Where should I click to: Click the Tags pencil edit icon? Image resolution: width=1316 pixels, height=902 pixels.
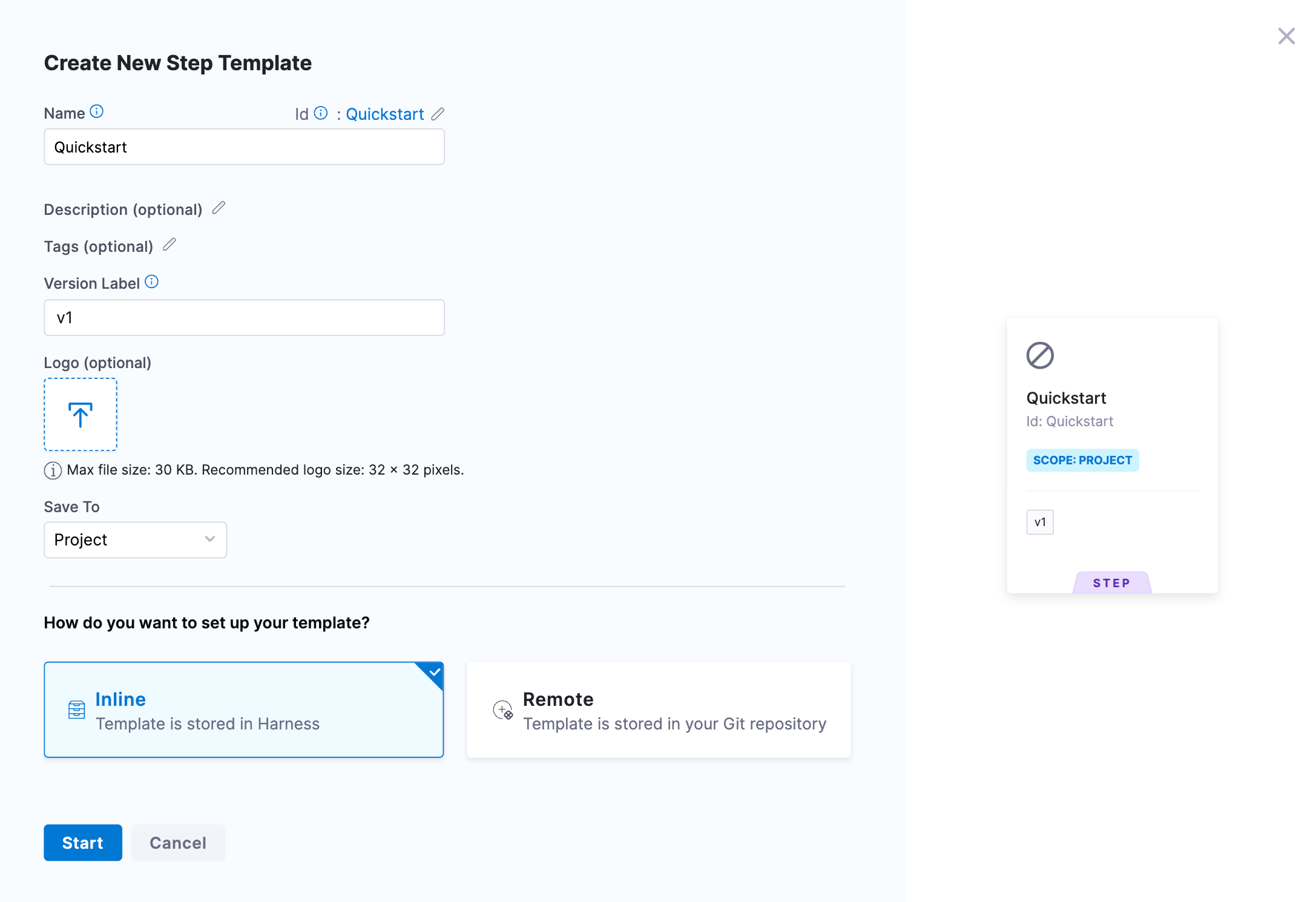tap(169, 245)
